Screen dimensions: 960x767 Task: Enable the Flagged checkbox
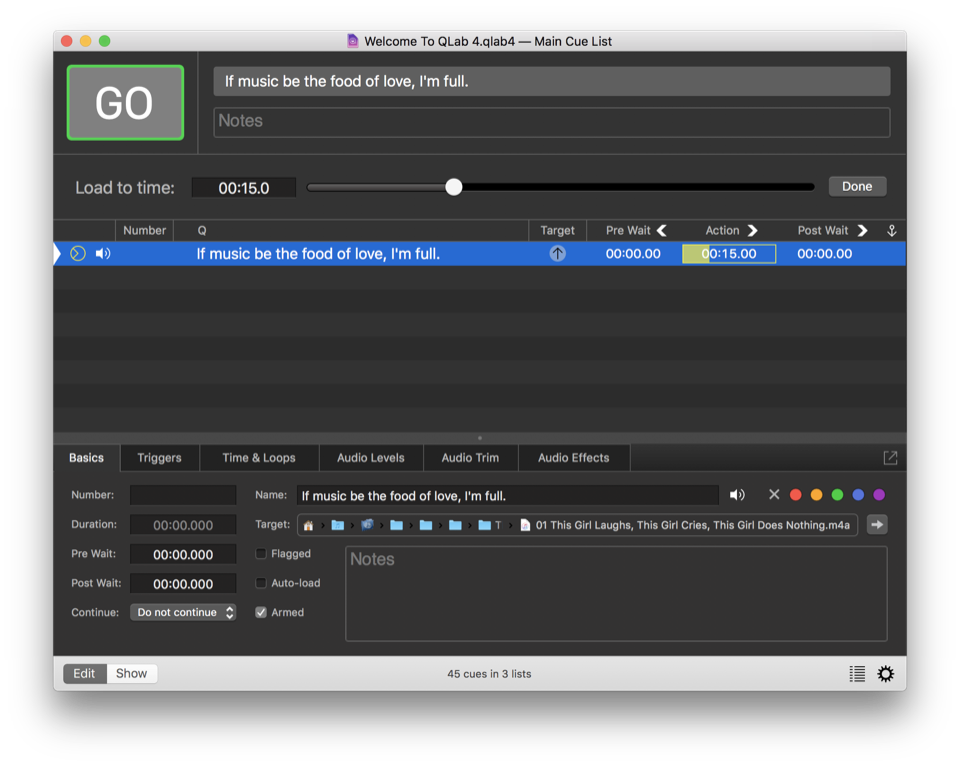(x=261, y=554)
